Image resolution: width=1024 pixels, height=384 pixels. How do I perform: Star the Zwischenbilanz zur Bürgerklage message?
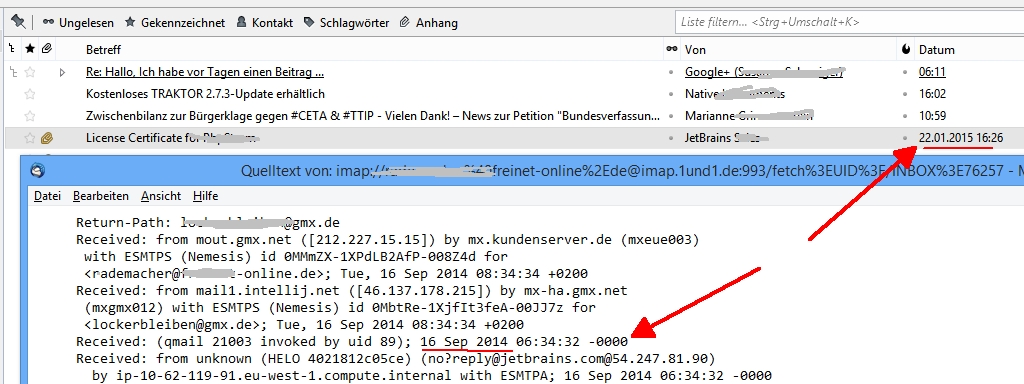tap(29, 116)
